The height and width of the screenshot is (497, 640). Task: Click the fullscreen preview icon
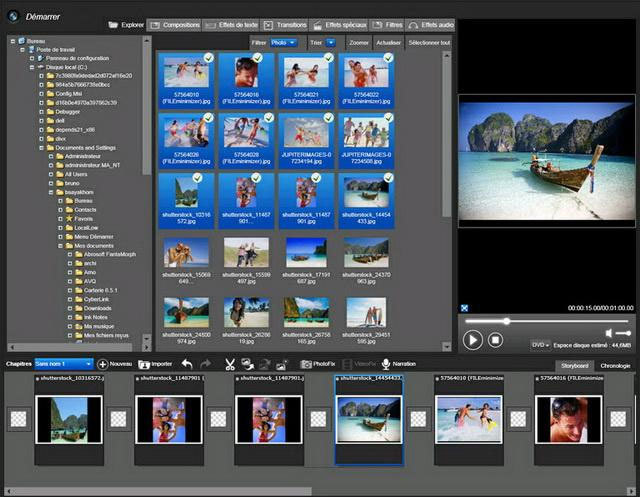tap(464, 307)
